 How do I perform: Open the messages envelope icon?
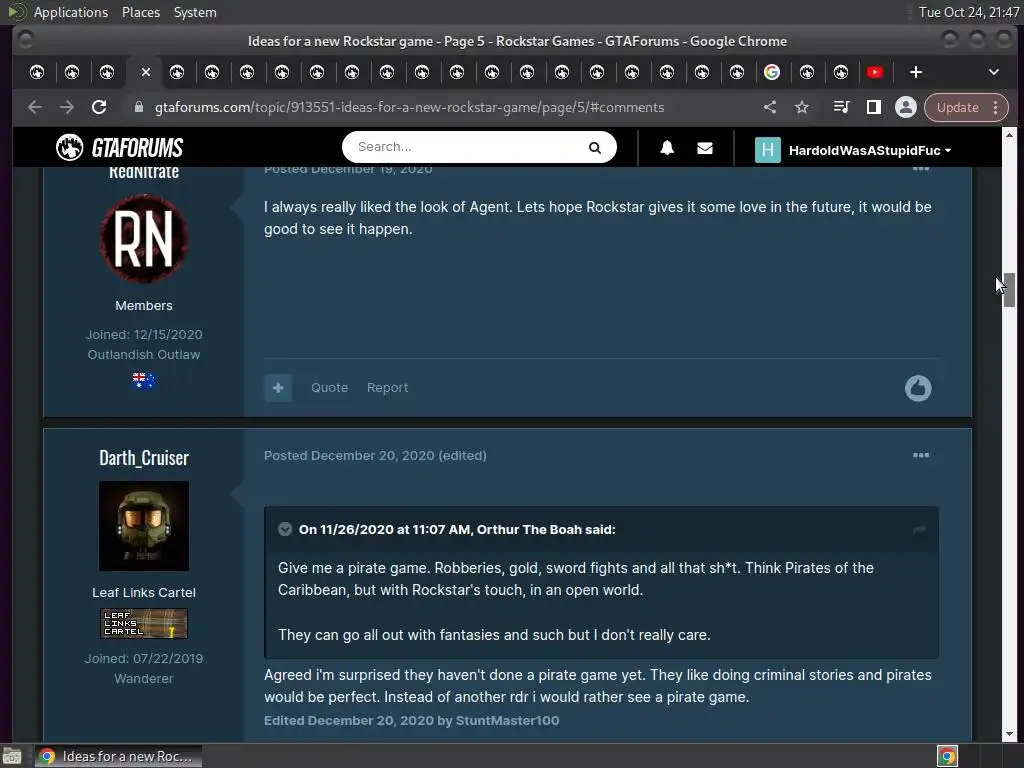[705, 148]
